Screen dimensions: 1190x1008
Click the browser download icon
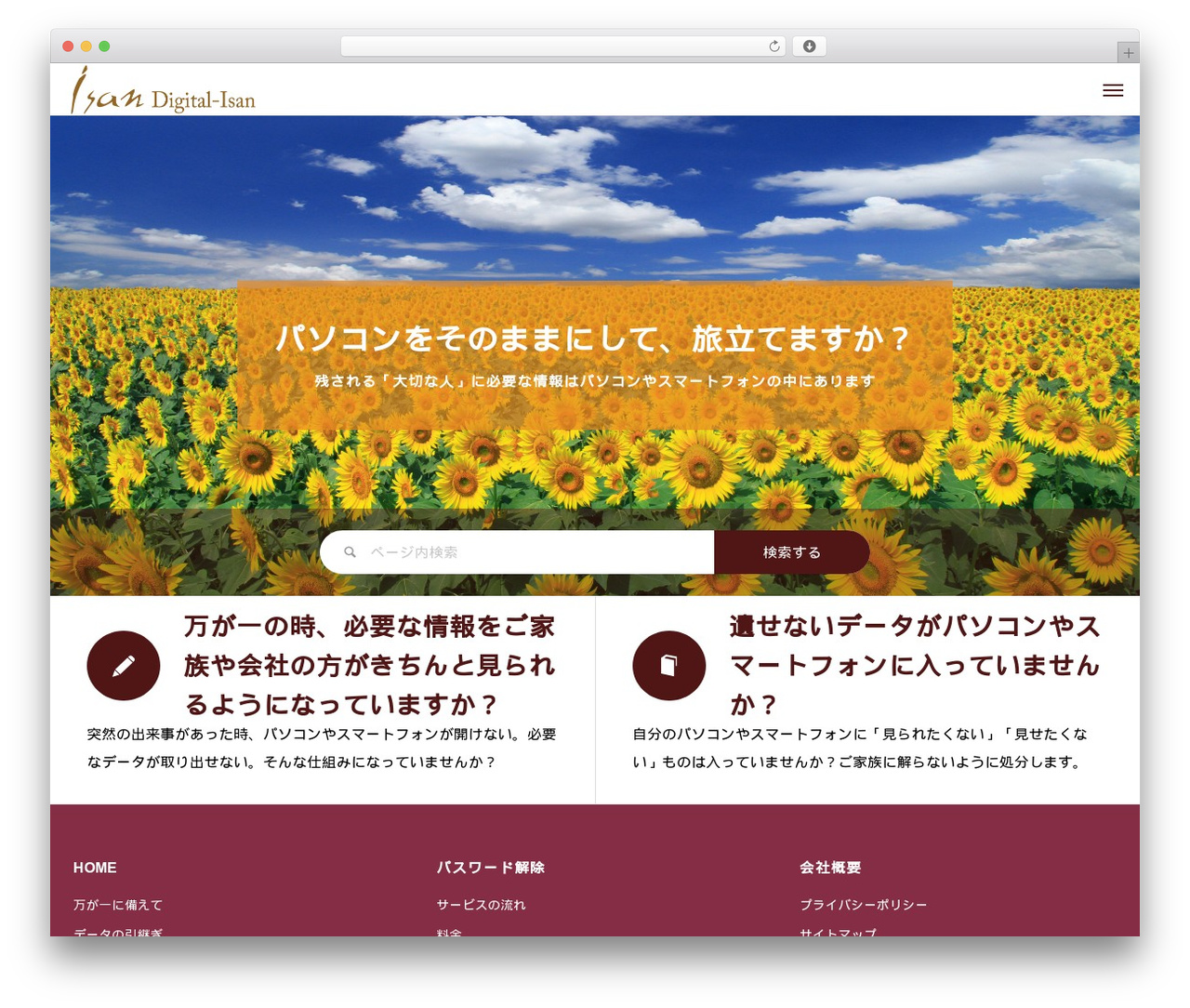point(810,46)
